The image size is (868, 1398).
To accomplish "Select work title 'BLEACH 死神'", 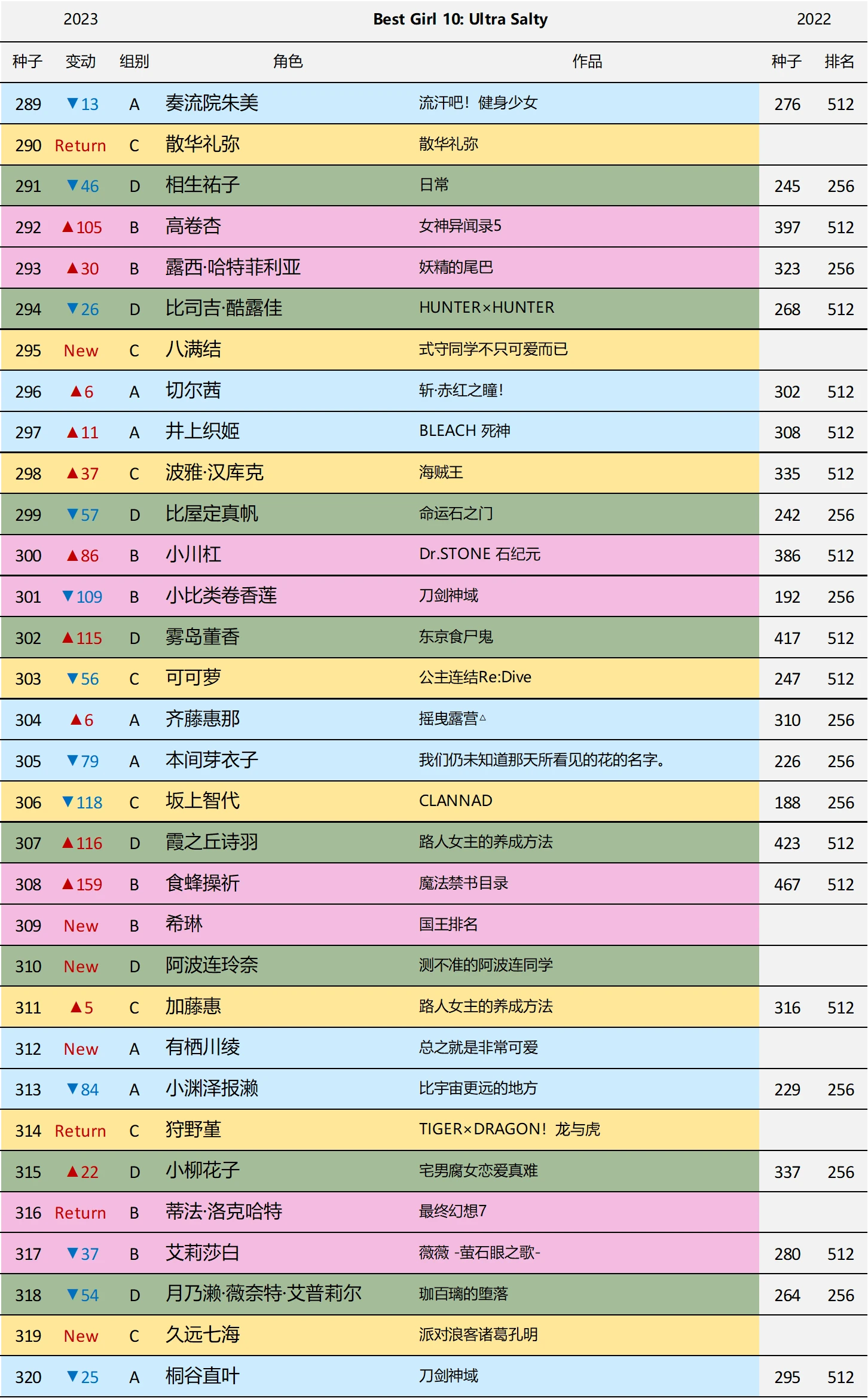I will click(464, 431).
